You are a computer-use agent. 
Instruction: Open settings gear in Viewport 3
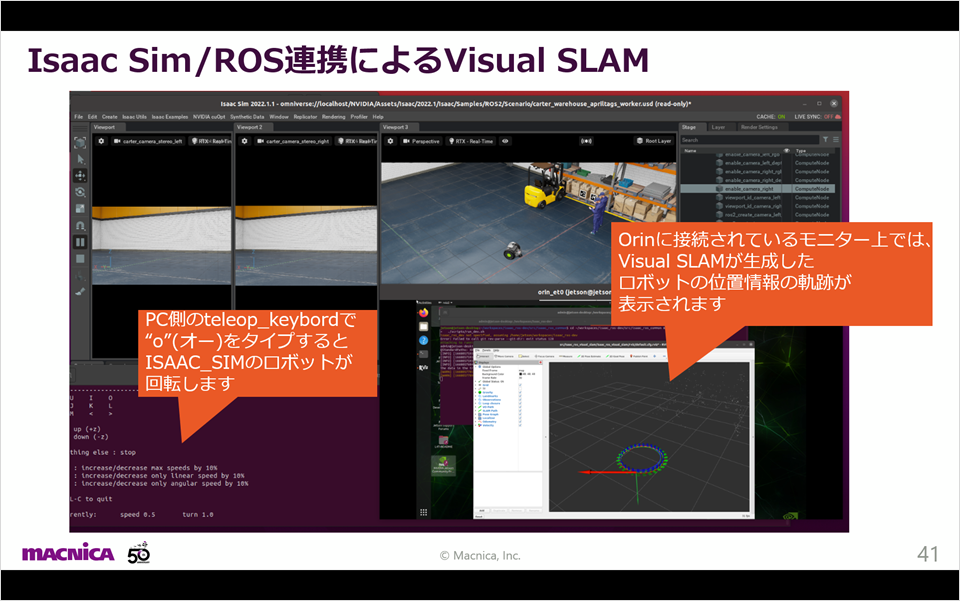pos(390,141)
